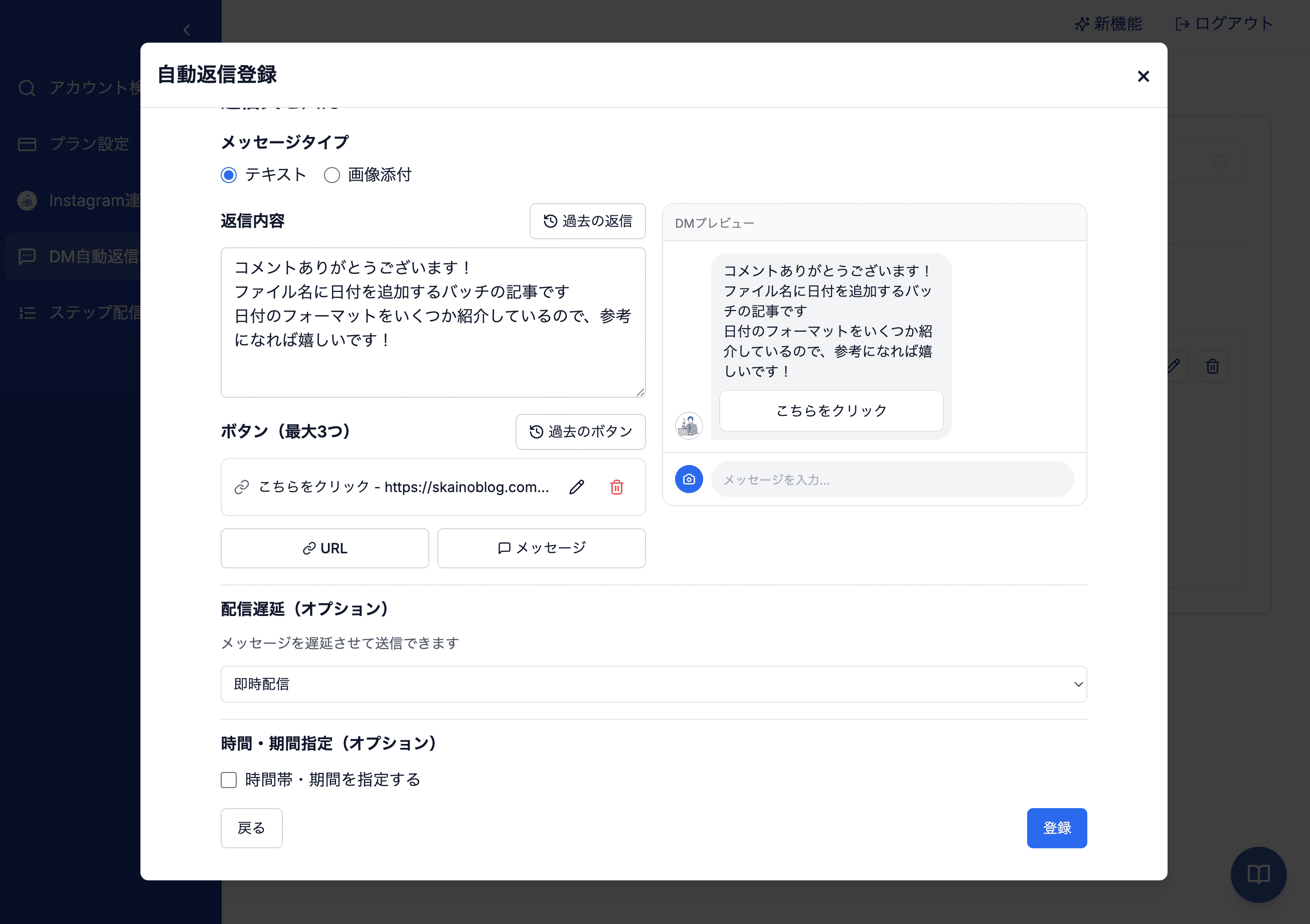Click the link icon beside こちらをクリック entry
Screen dimensions: 1310x924
click(242, 487)
